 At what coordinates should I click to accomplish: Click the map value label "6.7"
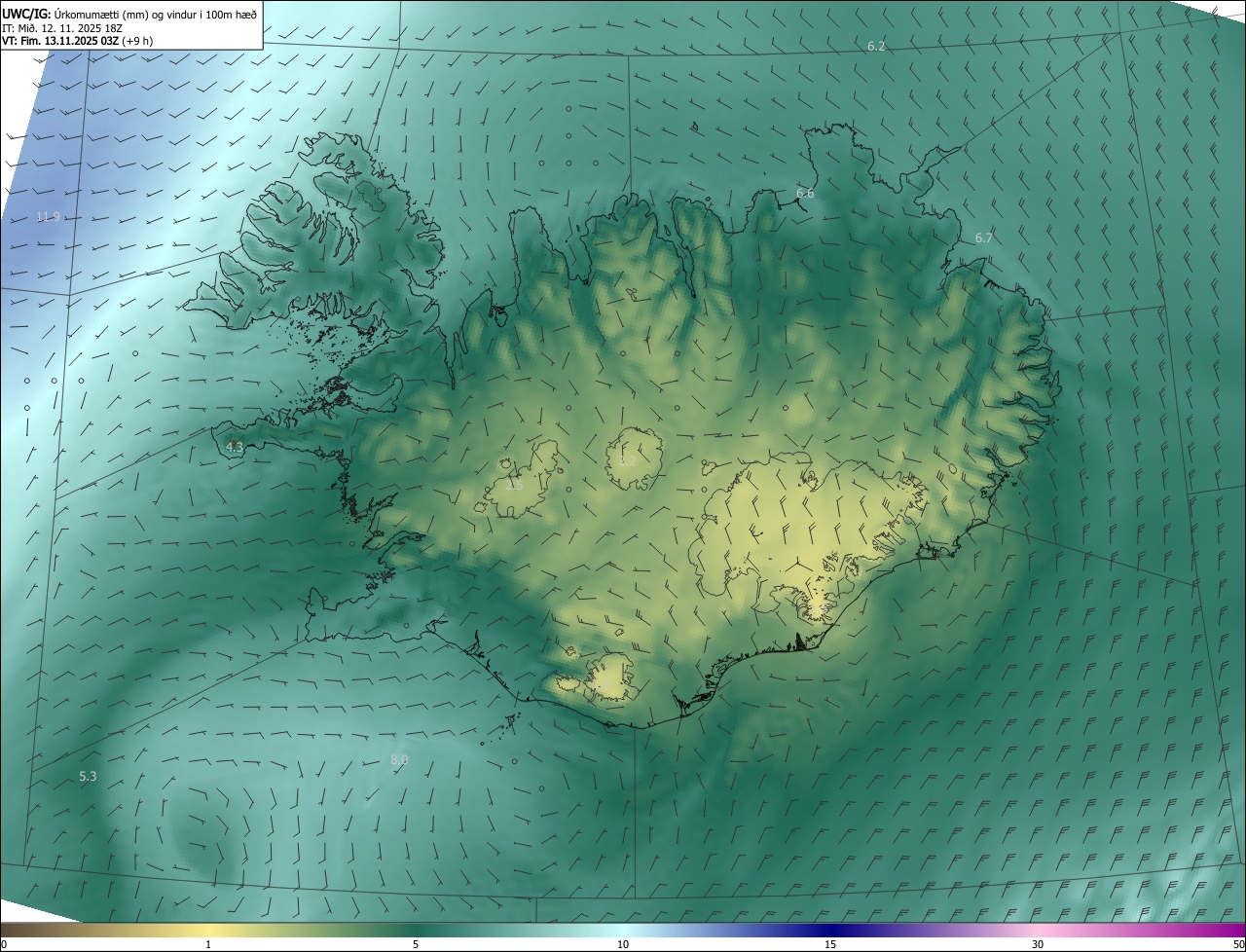pos(984,238)
